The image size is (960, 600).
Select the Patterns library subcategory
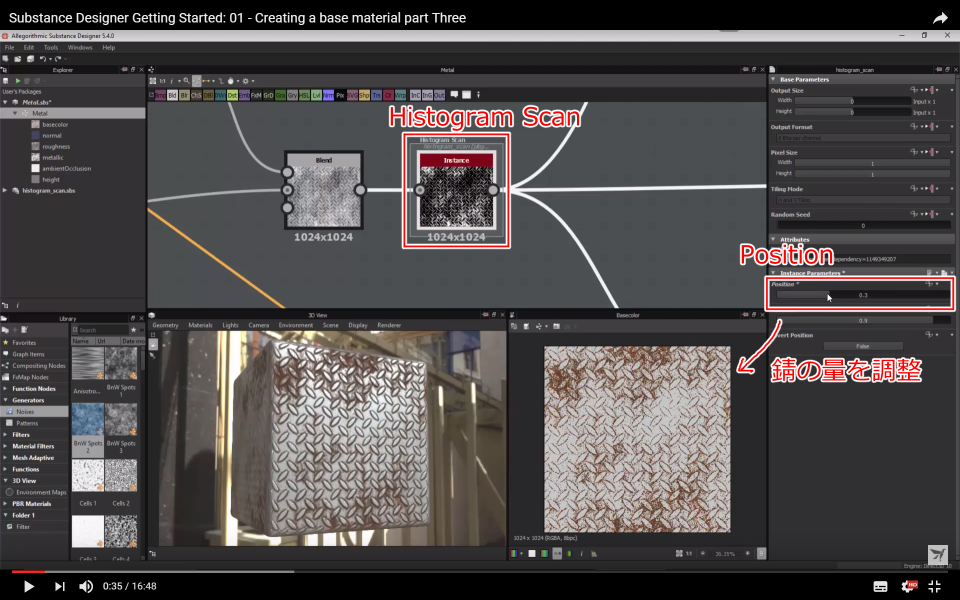coord(27,423)
